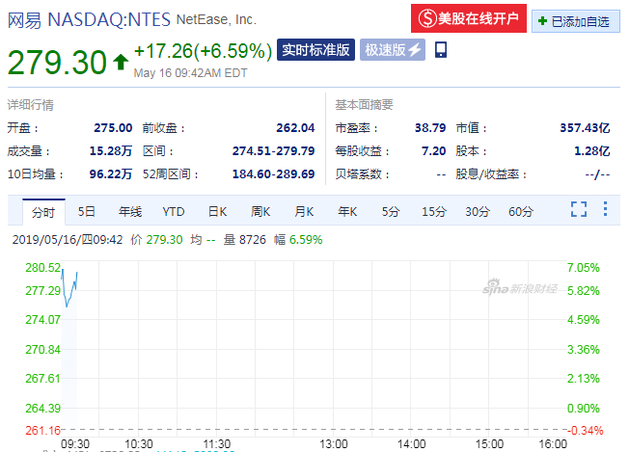Select the 60分 chart tab
The width and height of the screenshot is (630, 452).
521,211
